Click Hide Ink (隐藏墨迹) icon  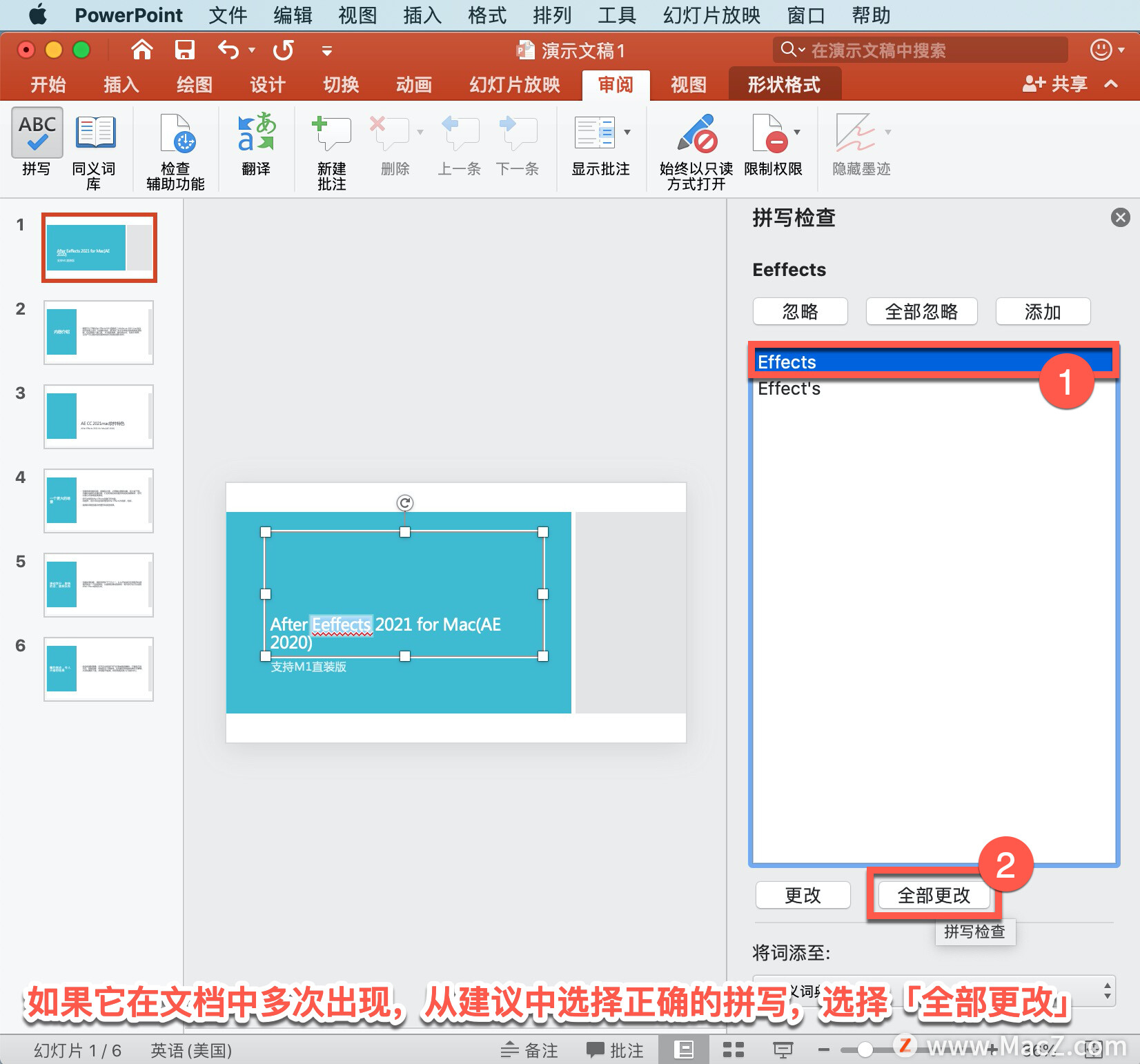[854, 132]
